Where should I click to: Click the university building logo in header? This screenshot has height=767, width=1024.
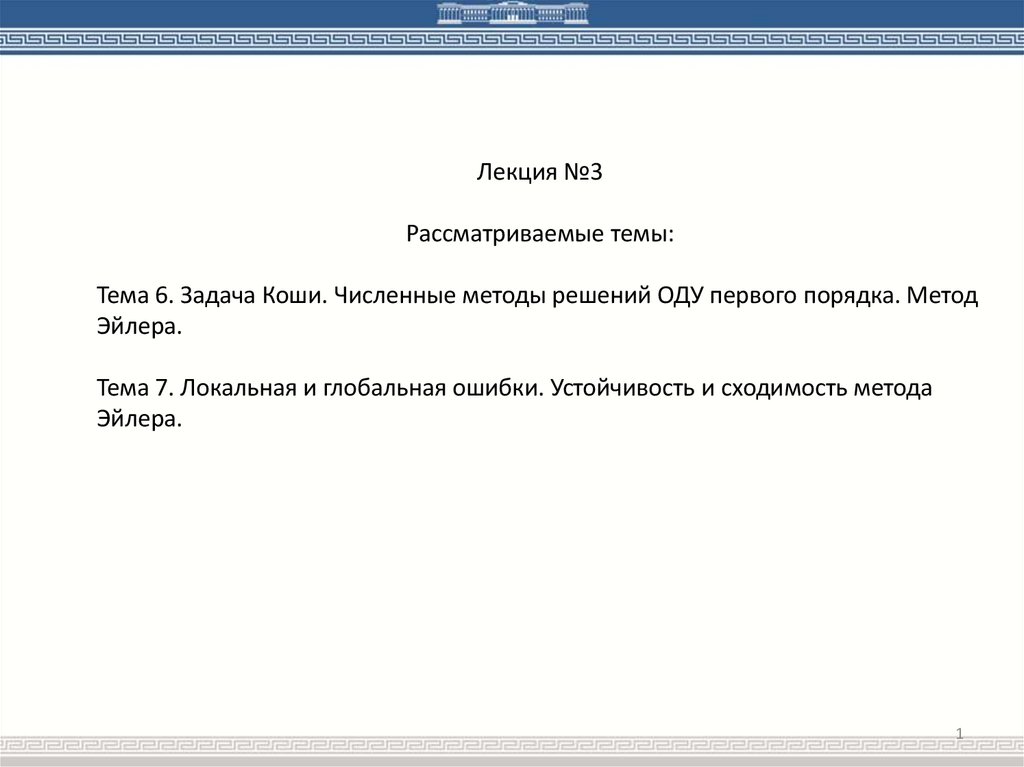point(513,13)
